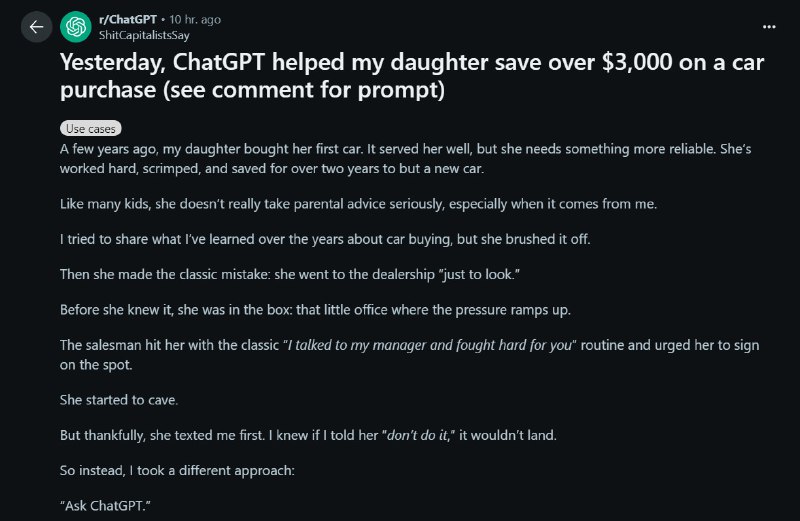800x521 pixels.
Task: Click 'purchase (see comment for prompt)' title line
Action: (252, 90)
